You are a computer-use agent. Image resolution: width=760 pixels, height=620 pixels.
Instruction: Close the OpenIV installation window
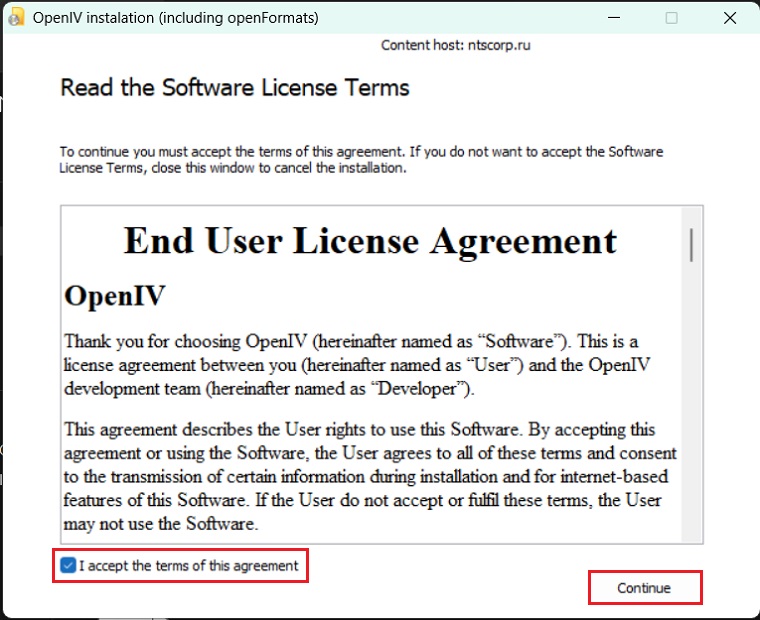pos(730,18)
